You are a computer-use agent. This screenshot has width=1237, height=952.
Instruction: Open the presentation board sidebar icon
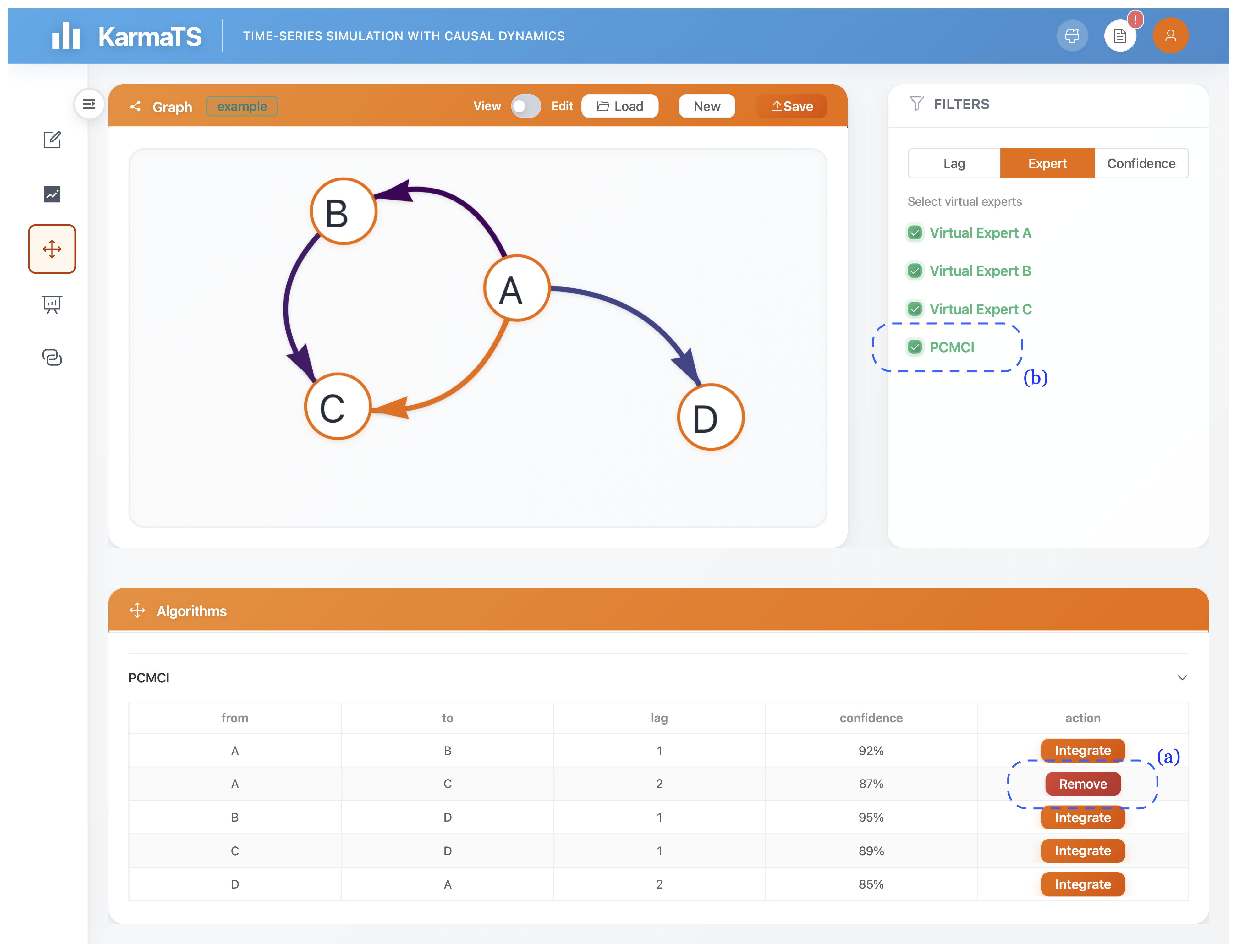point(52,304)
